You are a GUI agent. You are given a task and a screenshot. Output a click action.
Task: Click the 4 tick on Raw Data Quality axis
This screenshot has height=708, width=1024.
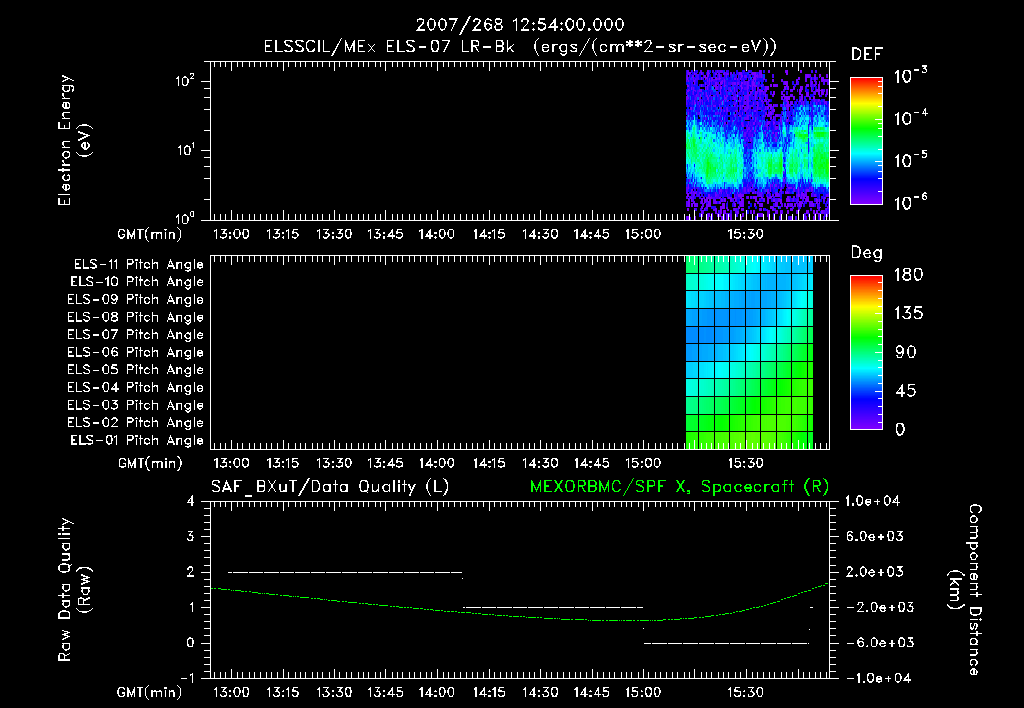(x=191, y=502)
